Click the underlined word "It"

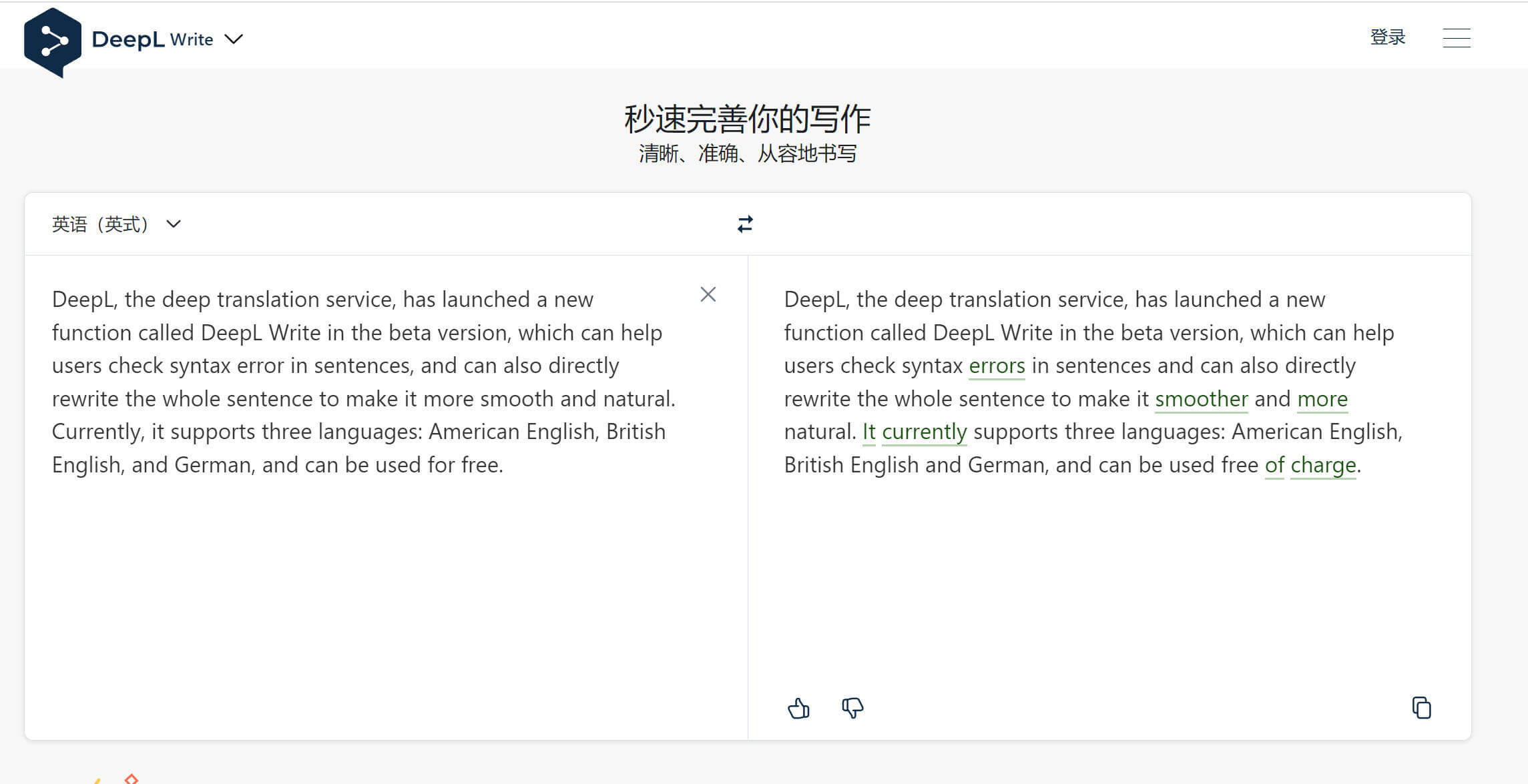pos(868,432)
